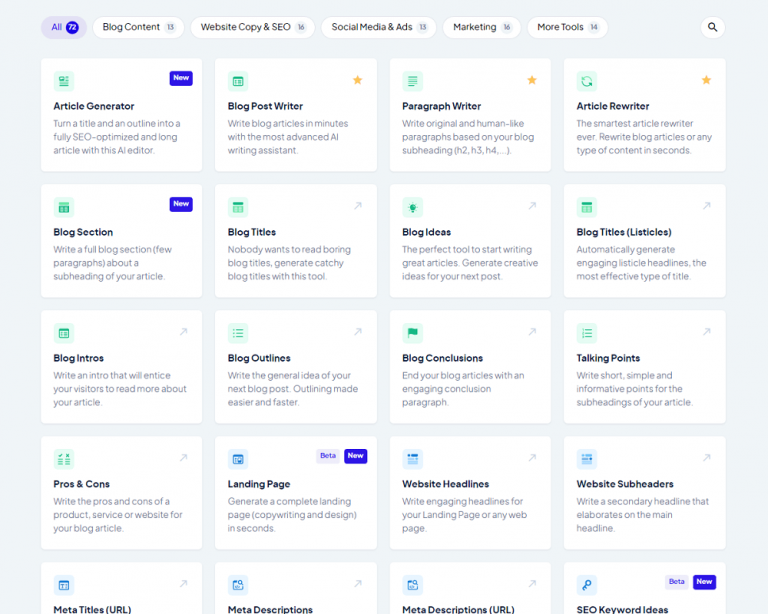Open the More Tools tab
This screenshot has width=768, height=614.
(x=568, y=27)
